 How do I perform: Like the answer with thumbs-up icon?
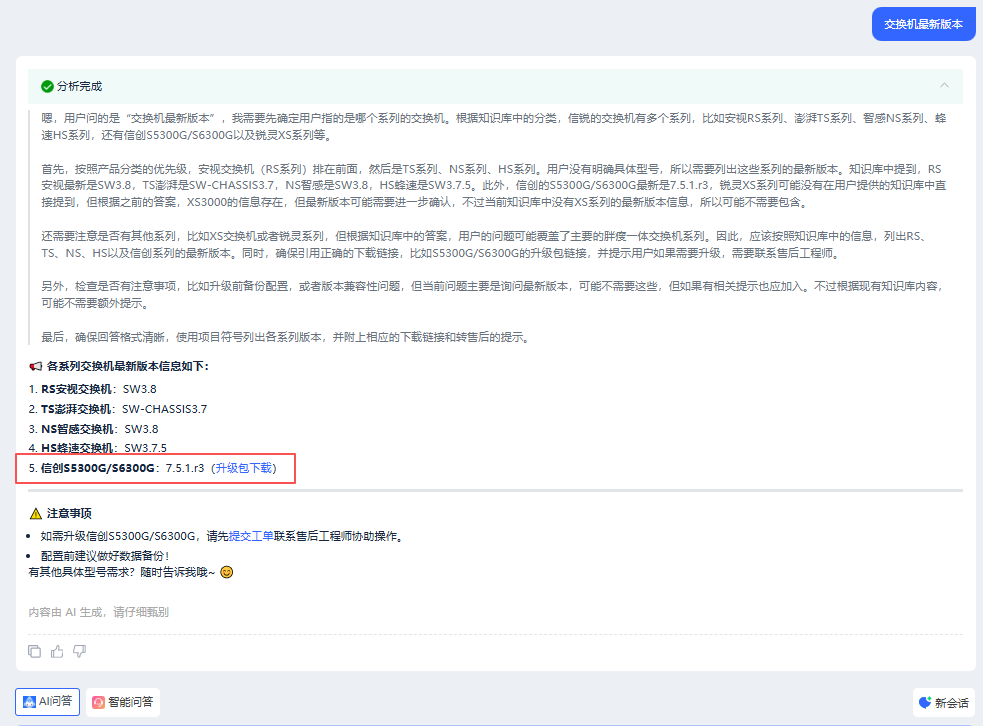[x=57, y=651]
